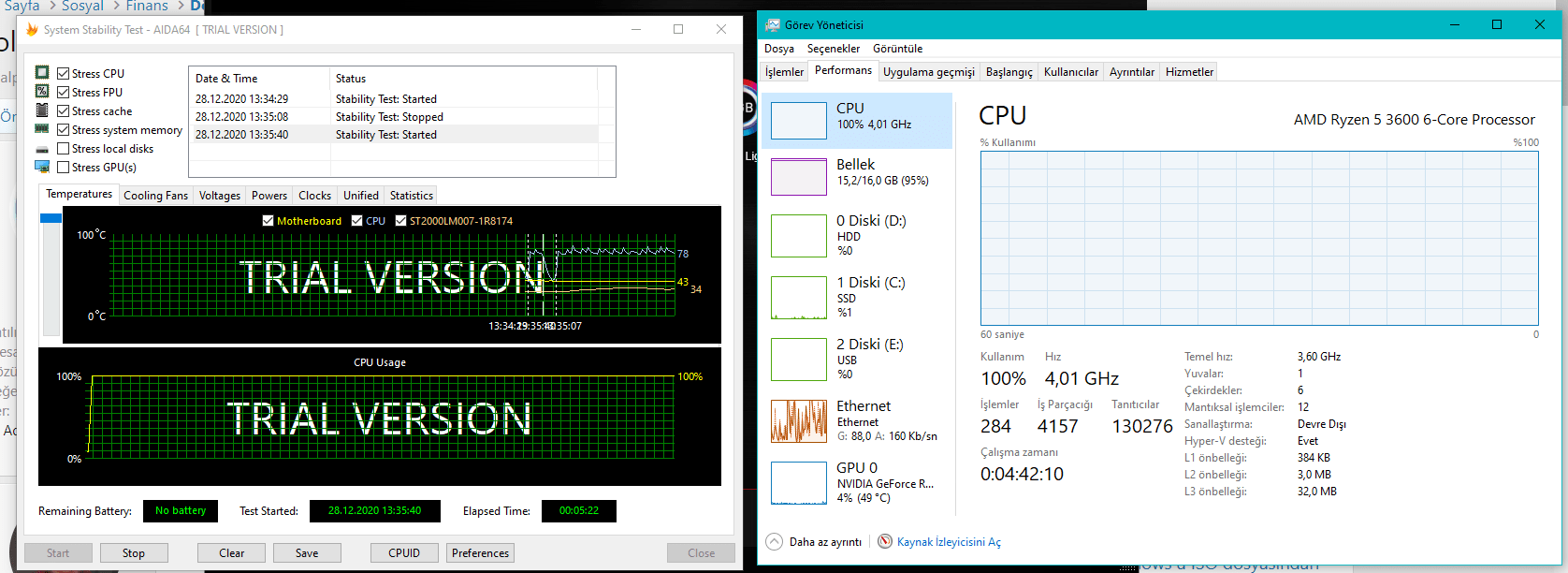Click the Status column header
The width and height of the screenshot is (1568, 573).
coord(464,79)
